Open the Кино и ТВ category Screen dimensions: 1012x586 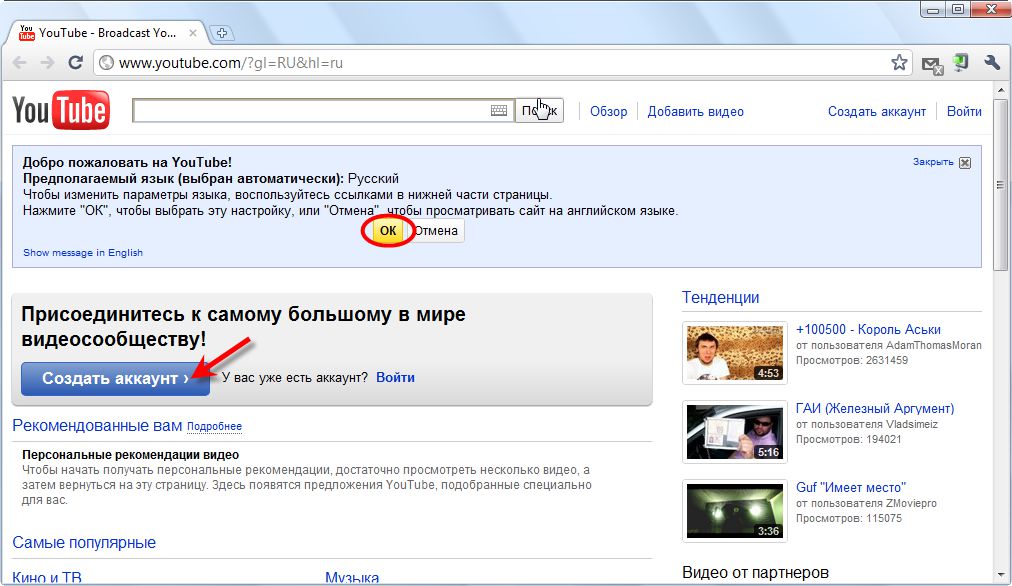click(x=47, y=578)
